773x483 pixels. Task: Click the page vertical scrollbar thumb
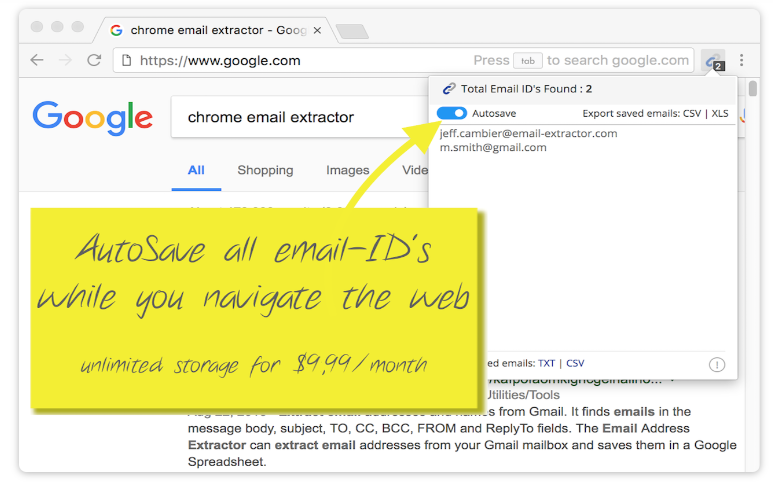coord(752,89)
